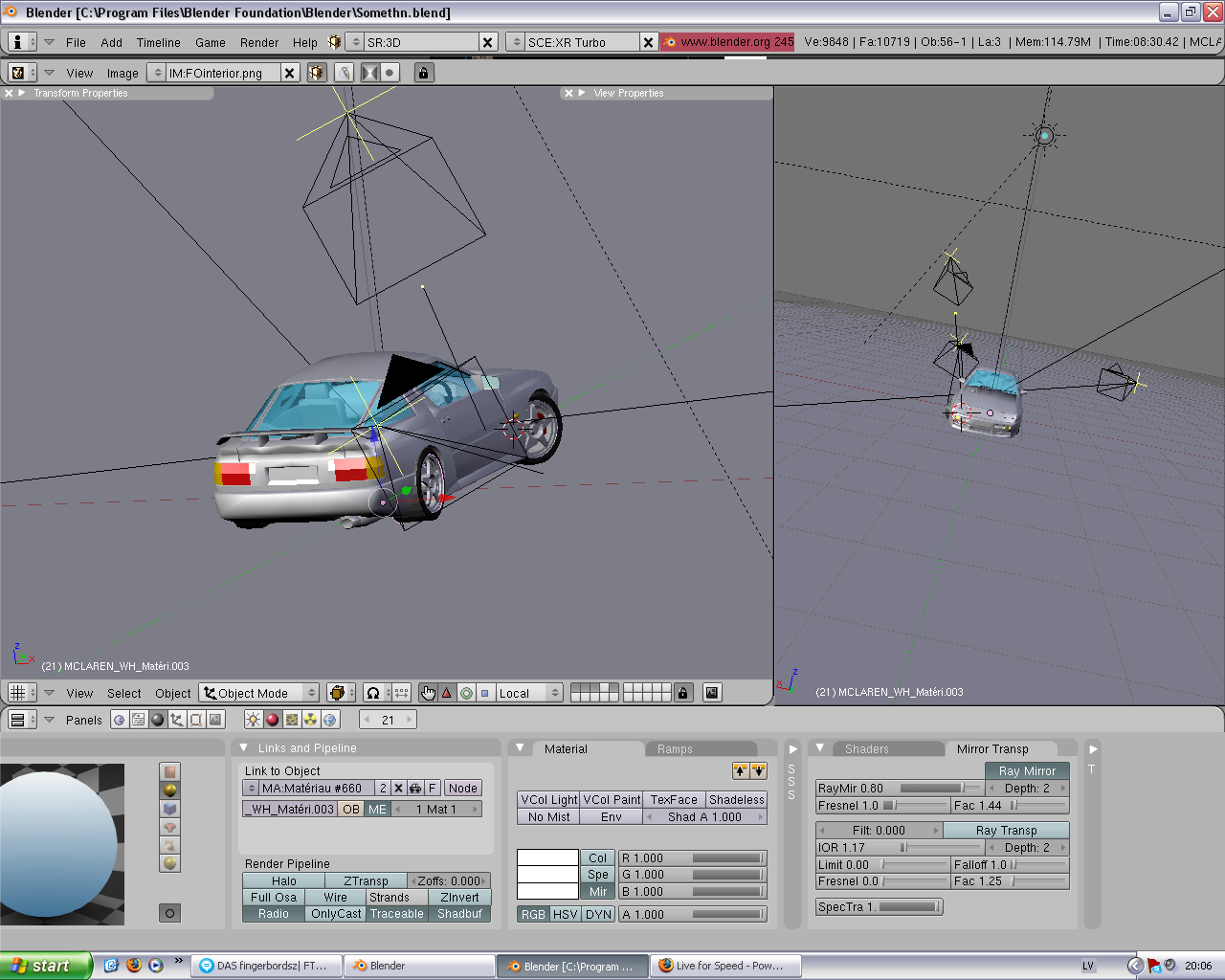This screenshot has height=980, width=1225.
Task: Open the Editing context button in Panels header
Action: tap(195, 720)
